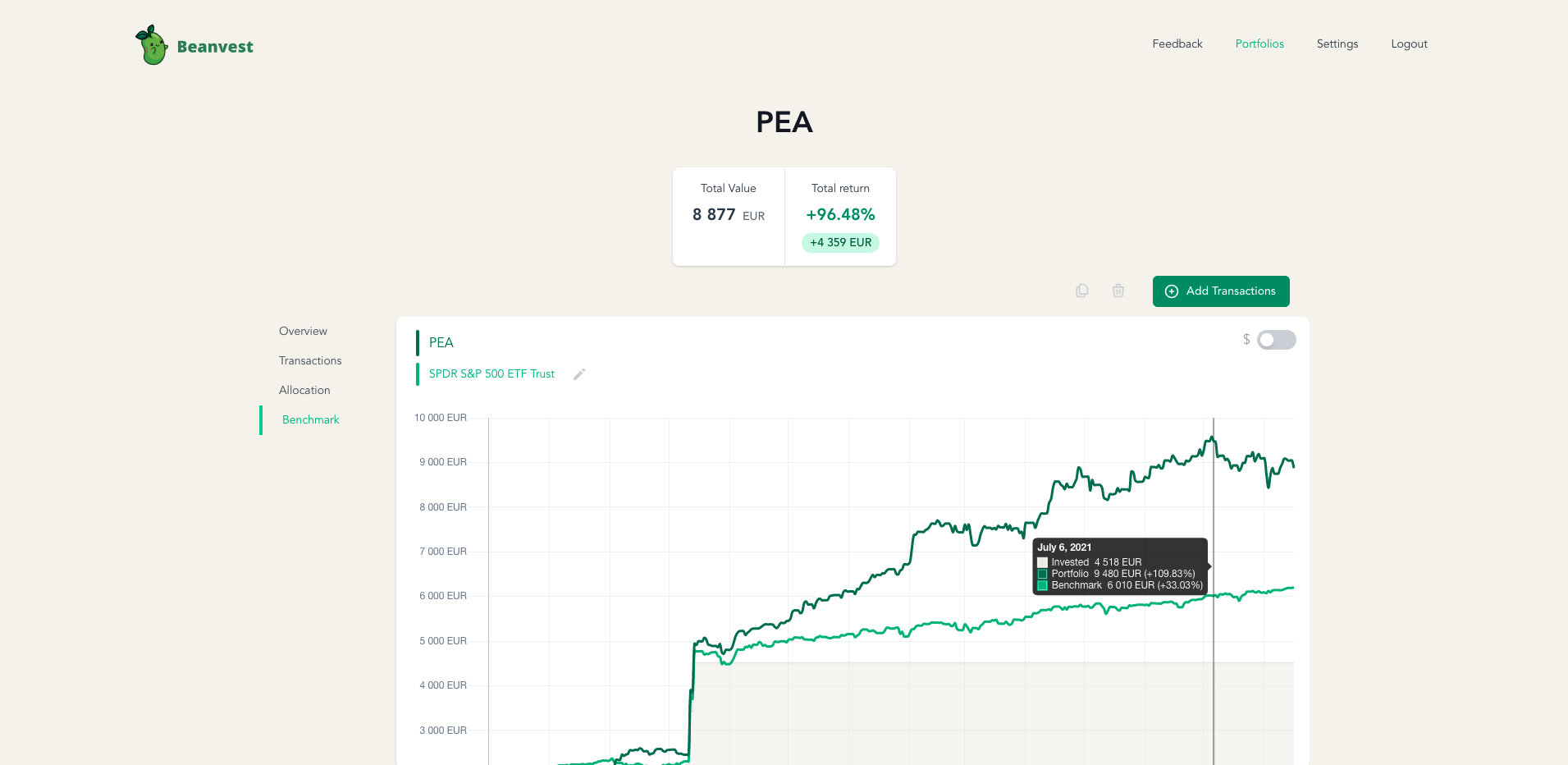Screen dimensions: 1568x765
Task: Click the plus circle inside Add Transactions
Action: (1170, 291)
